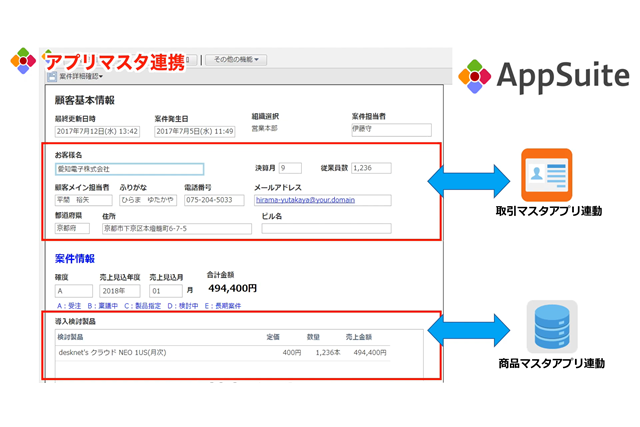
Task: Click the 決算月 field showing 9
Action: 290,168
